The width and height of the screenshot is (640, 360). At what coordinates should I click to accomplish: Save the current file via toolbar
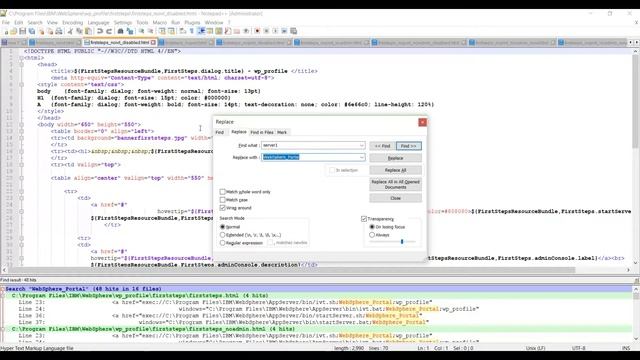click(22, 31)
